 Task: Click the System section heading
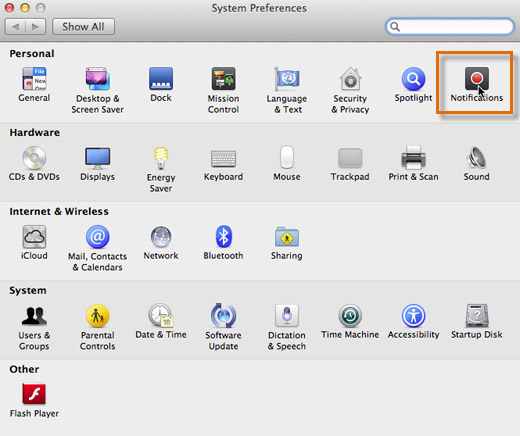28,291
